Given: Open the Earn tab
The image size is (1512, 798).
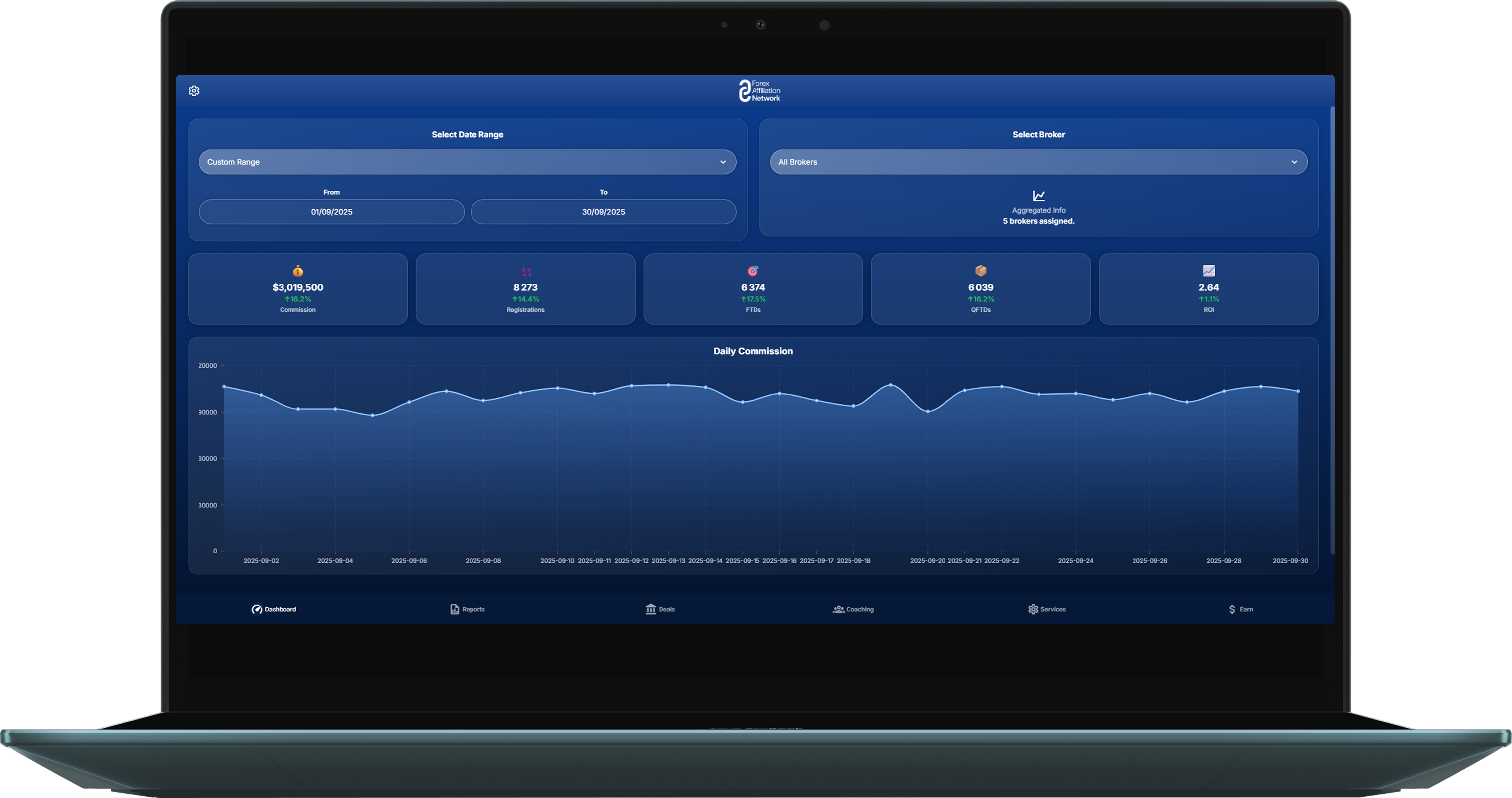Looking at the screenshot, I should click(x=1240, y=609).
